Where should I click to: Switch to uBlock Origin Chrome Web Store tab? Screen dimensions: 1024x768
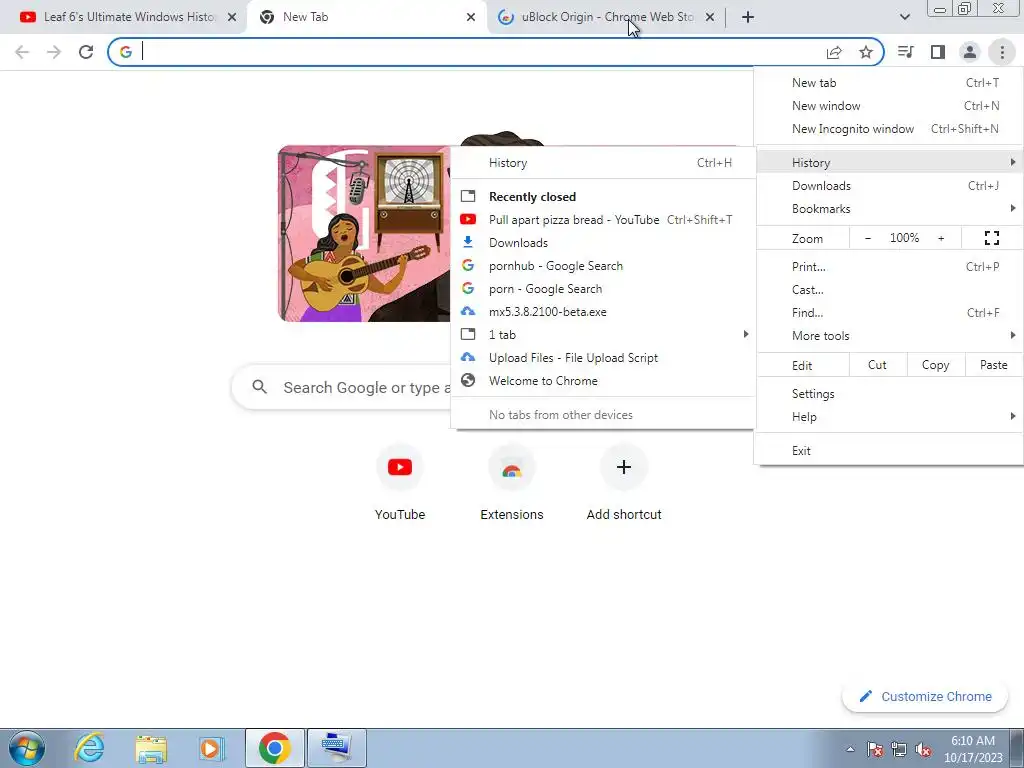[599, 17]
